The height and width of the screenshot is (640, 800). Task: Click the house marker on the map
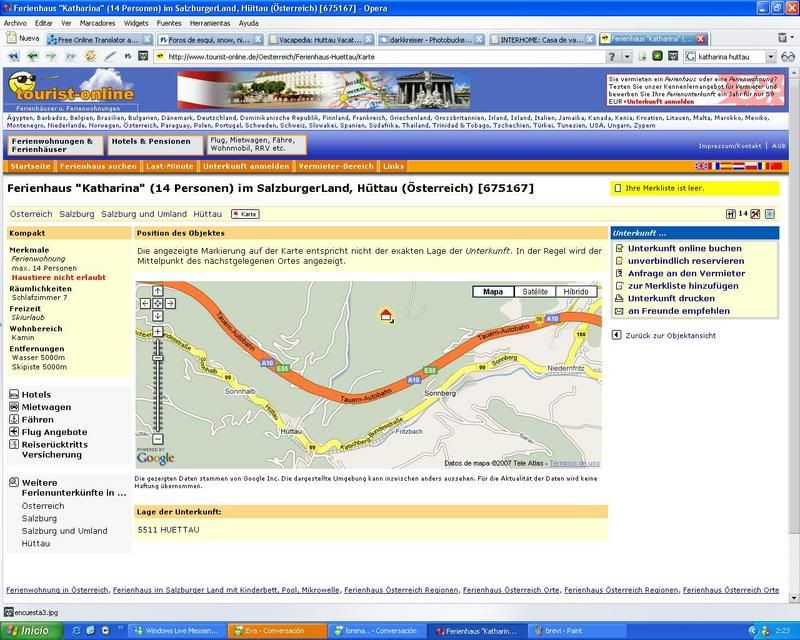386,315
